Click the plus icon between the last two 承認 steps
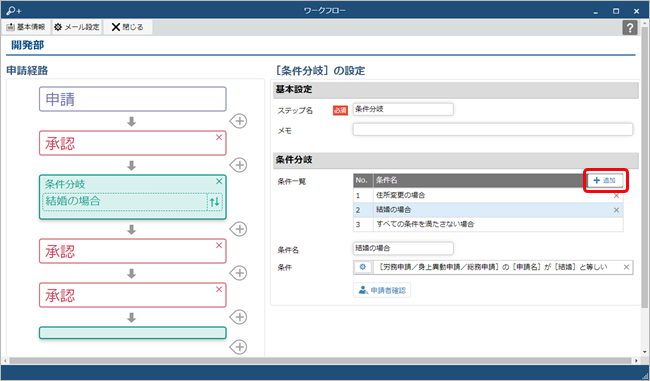 pyautogui.click(x=239, y=273)
